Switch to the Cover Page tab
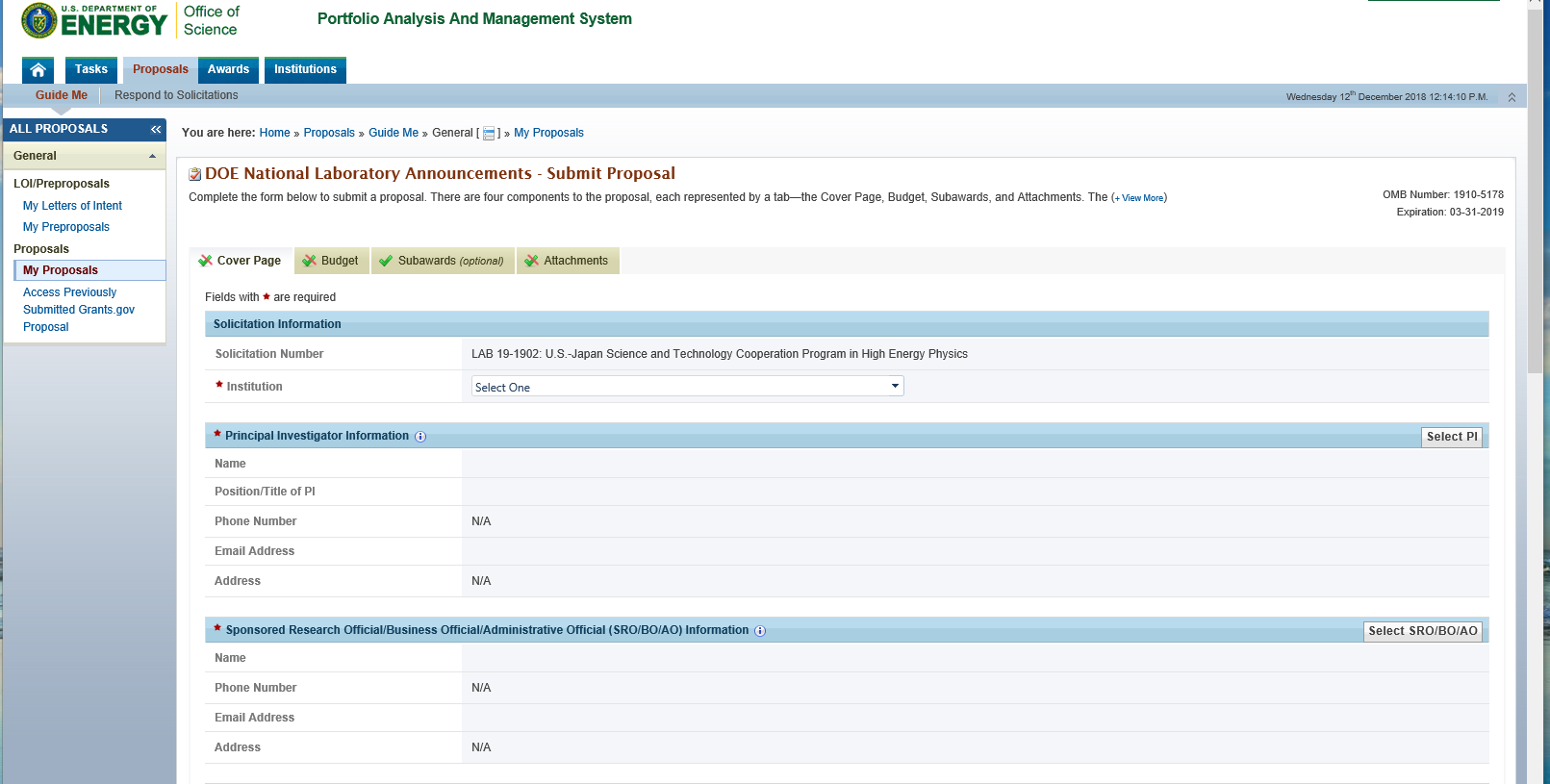The image size is (1550, 784). point(241,261)
